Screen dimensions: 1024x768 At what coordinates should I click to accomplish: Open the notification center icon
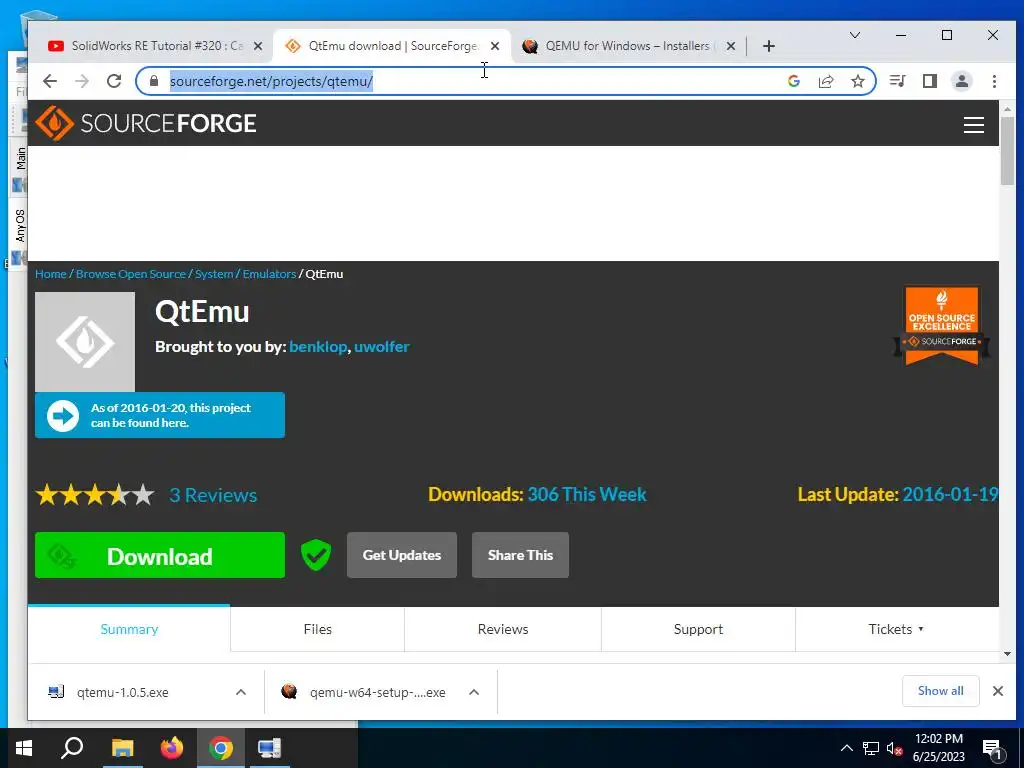tap(992, 748)
